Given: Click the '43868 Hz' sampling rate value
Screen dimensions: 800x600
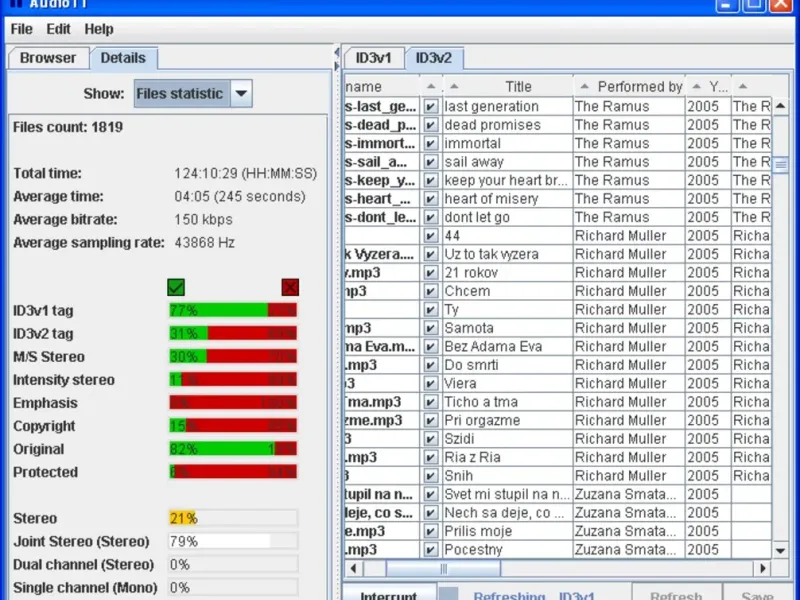Looking at the screenshot, I should [x=204, y=242].
